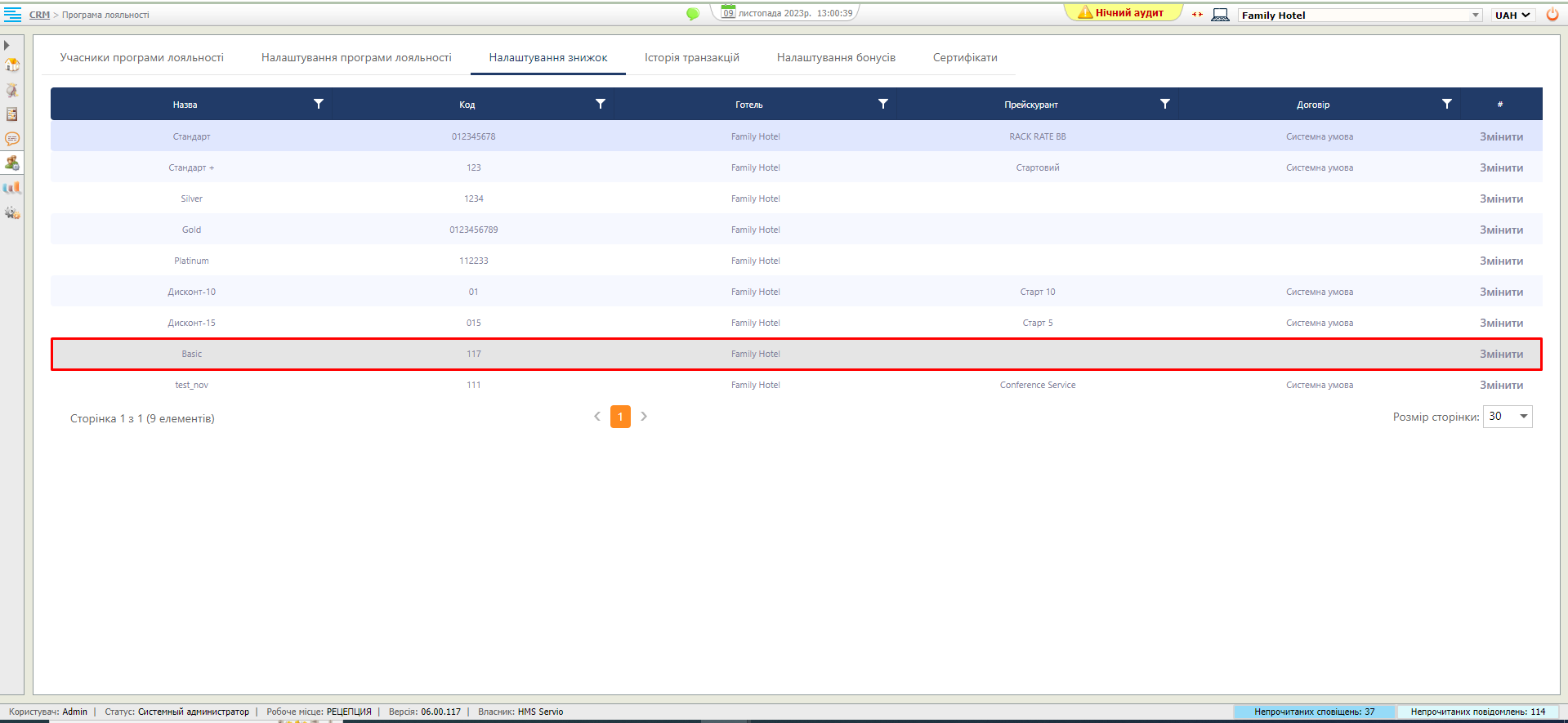
Task: Click the house icon in the sidebar
Action: click(x=12, y=65)
